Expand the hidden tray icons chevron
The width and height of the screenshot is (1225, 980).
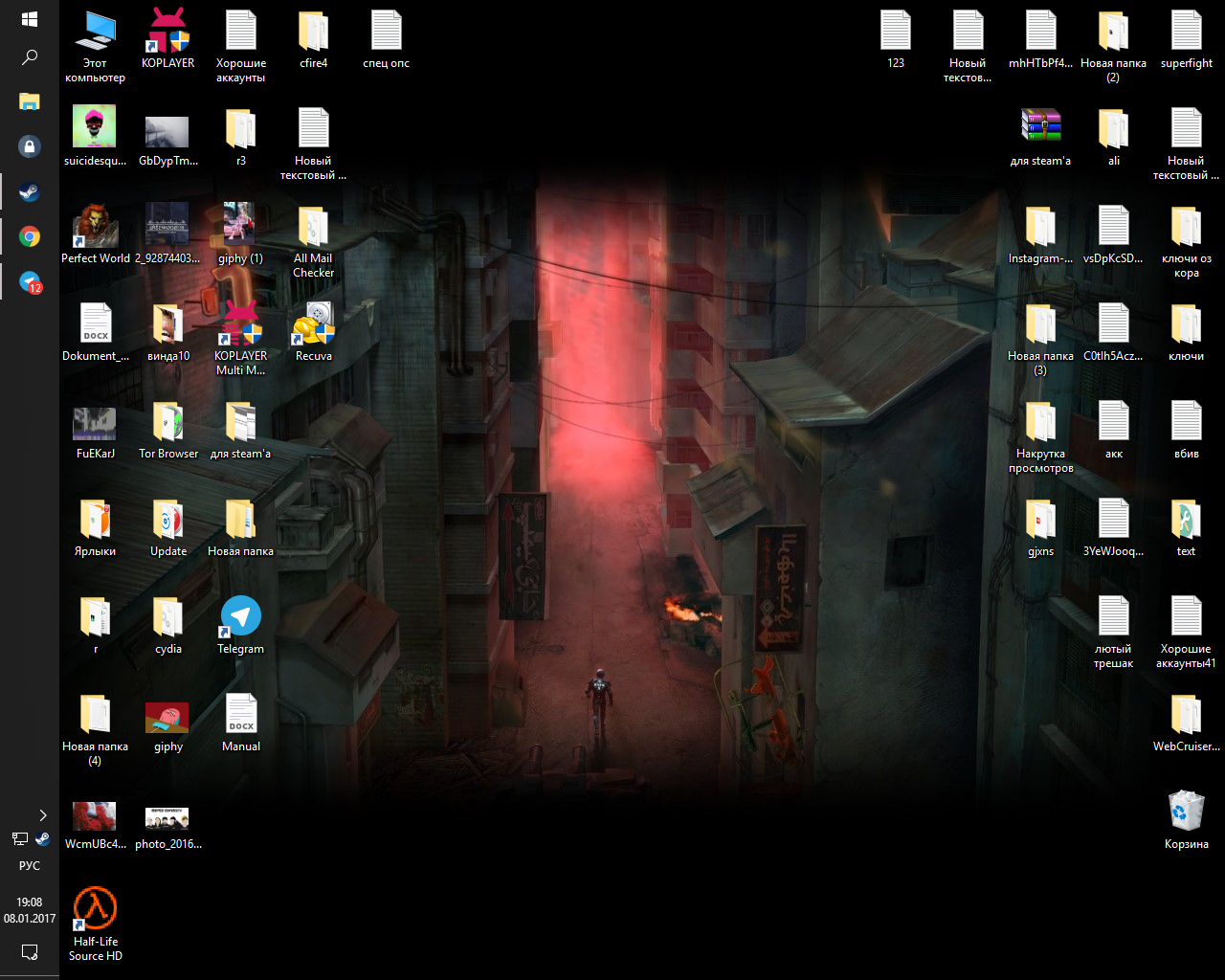tap(43, 815)
